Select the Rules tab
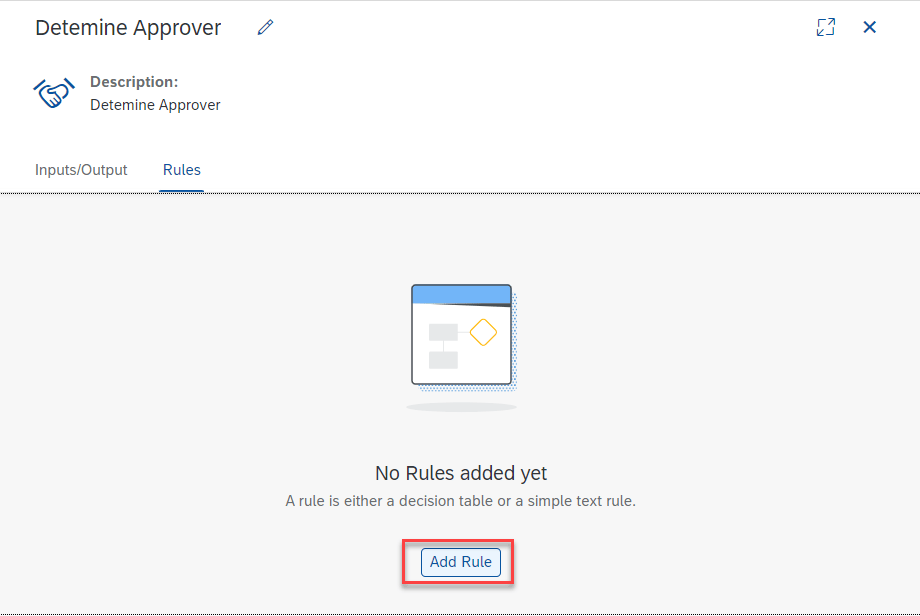The width and height of the screenshot is (920, 616). point(182,170)
